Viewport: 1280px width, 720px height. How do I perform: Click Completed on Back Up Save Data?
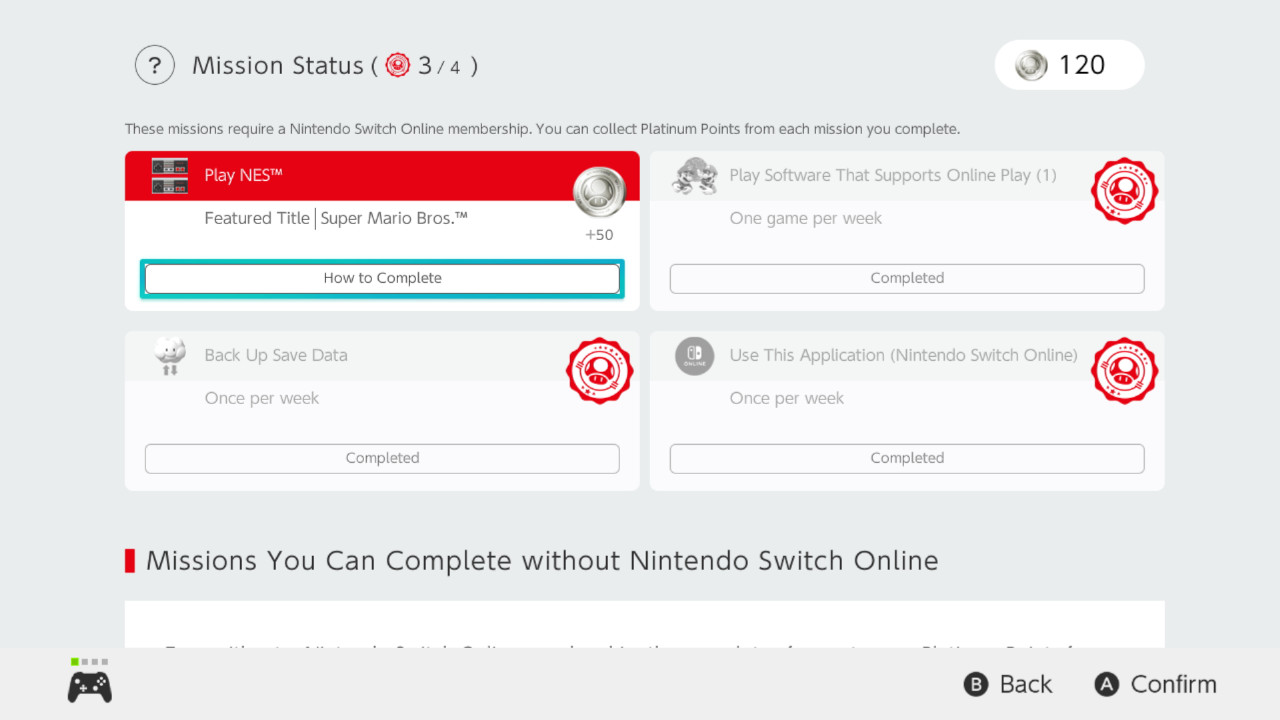pyautogui.click(x=382, y=458)
